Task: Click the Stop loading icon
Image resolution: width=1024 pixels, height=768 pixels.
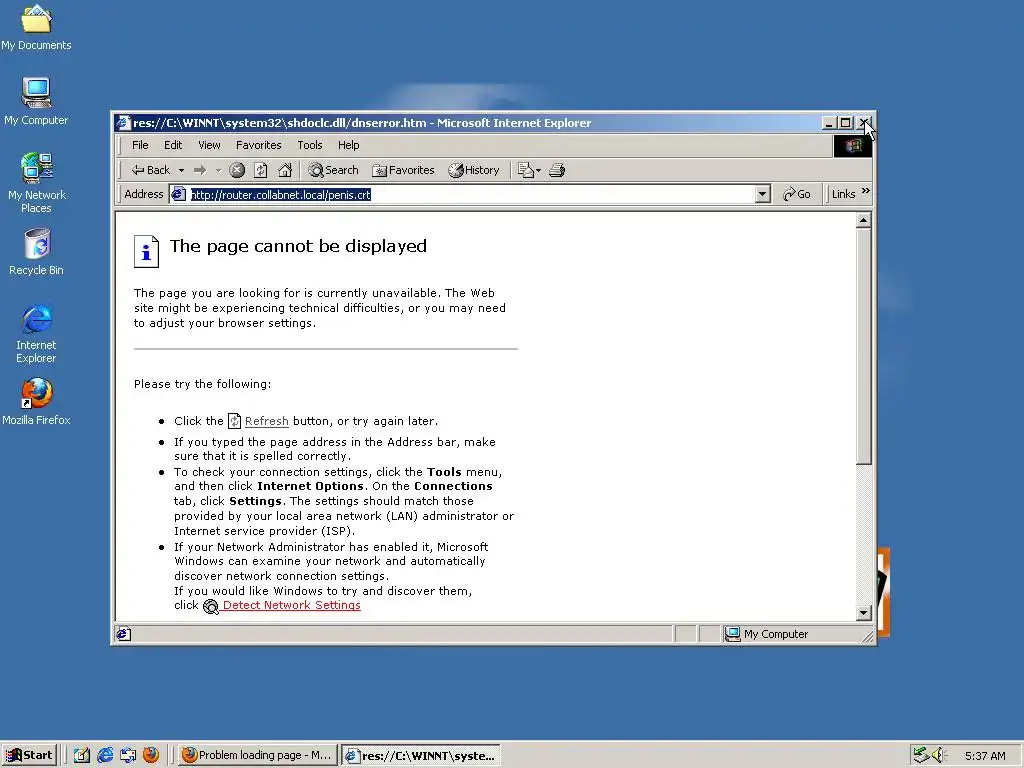Action: click(x=237, y=170)
